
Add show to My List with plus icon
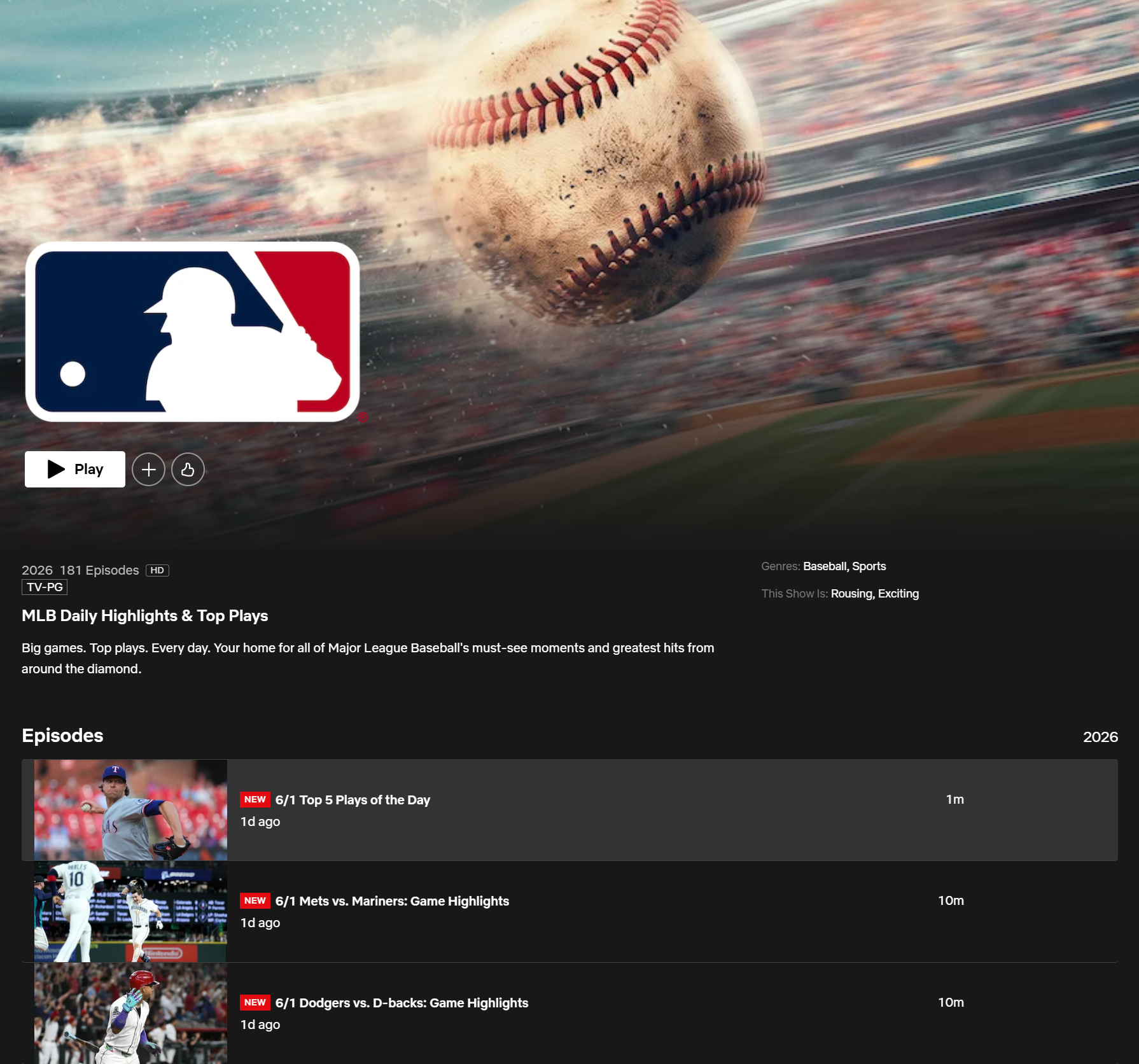[148, 470]
